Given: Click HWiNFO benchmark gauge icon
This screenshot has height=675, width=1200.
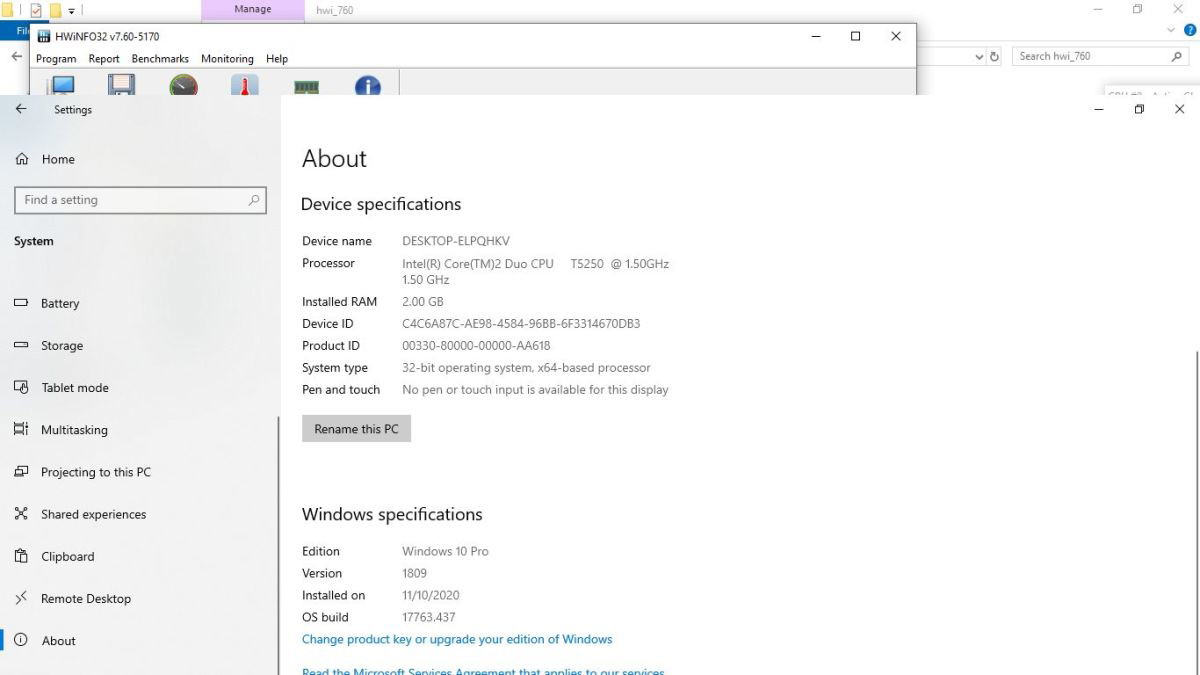Looking at the screenshot, I should click(x=183, y=85).
